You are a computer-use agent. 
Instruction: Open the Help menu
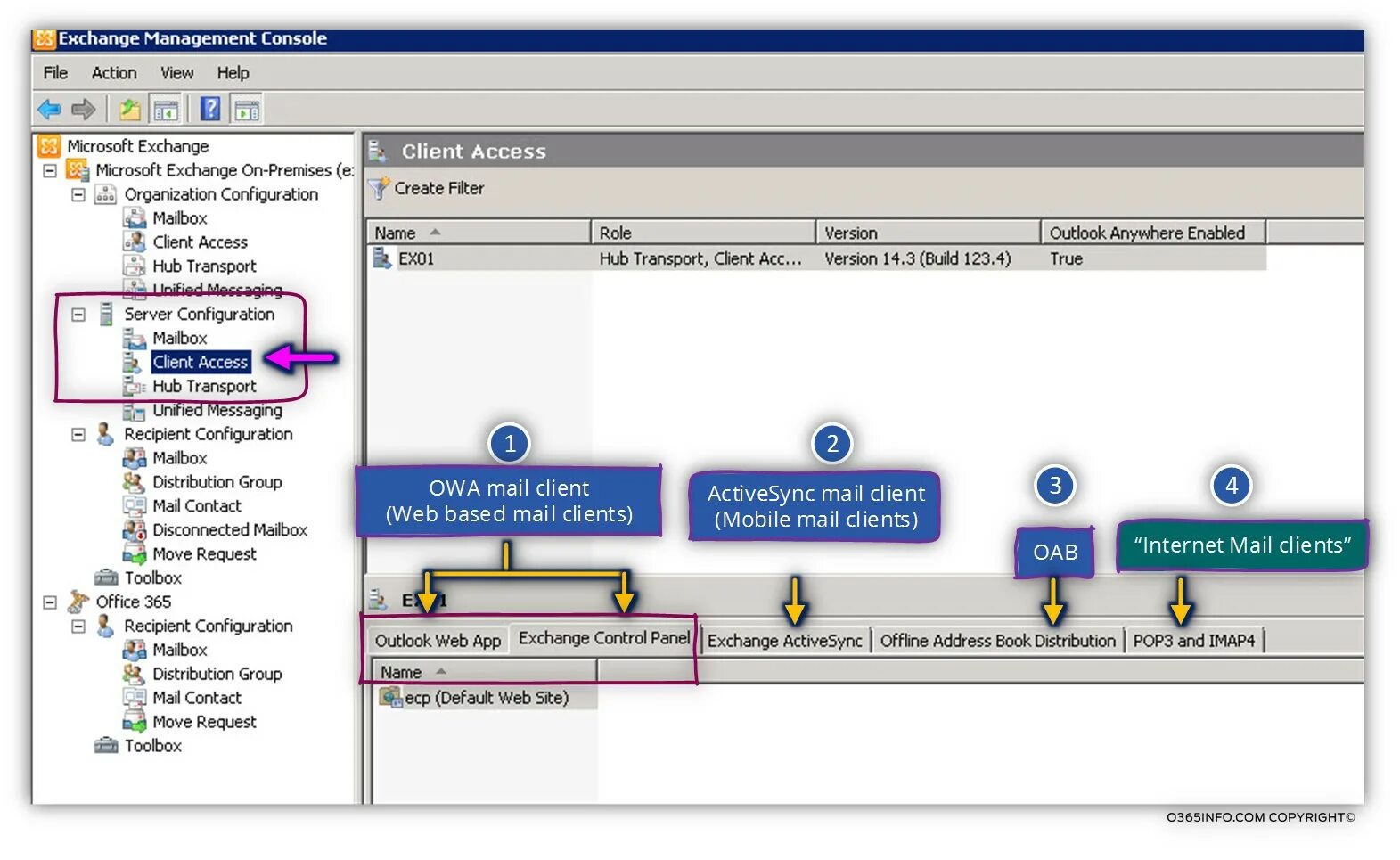[233, 73]
